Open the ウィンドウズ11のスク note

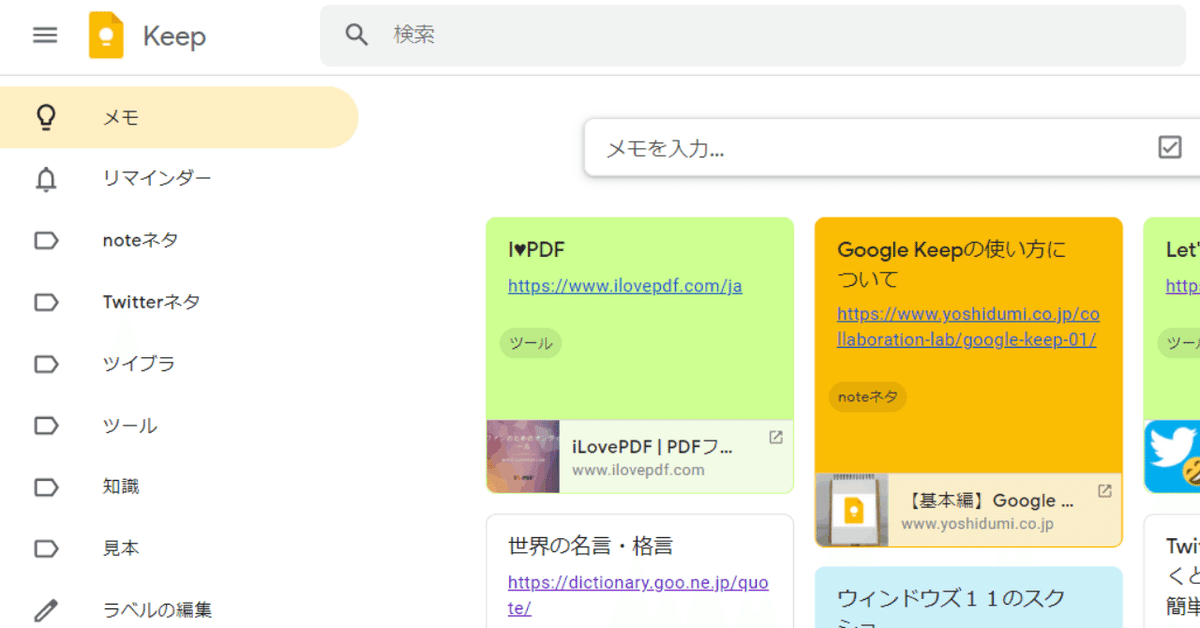(x=968, y=598)
